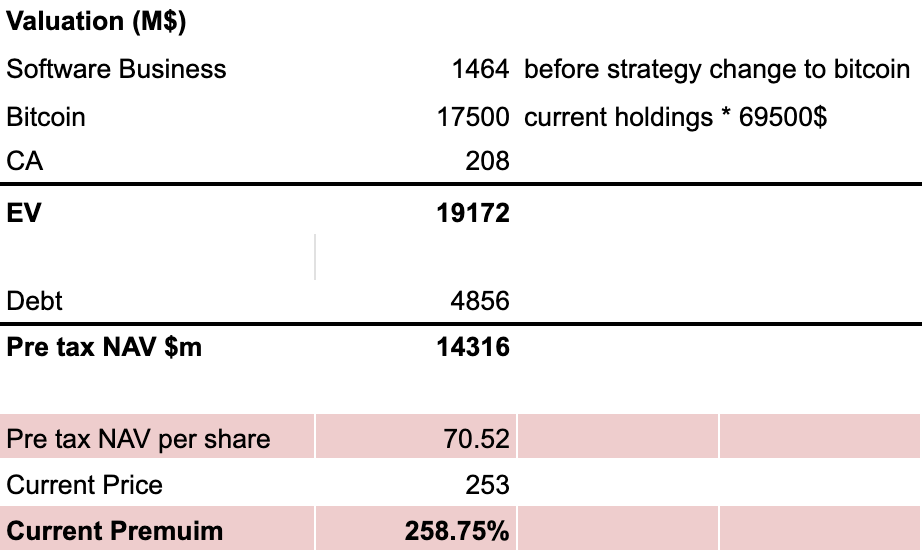Click the 258.75% premium value cell
The image size is (922, 550).
point(457,530)
